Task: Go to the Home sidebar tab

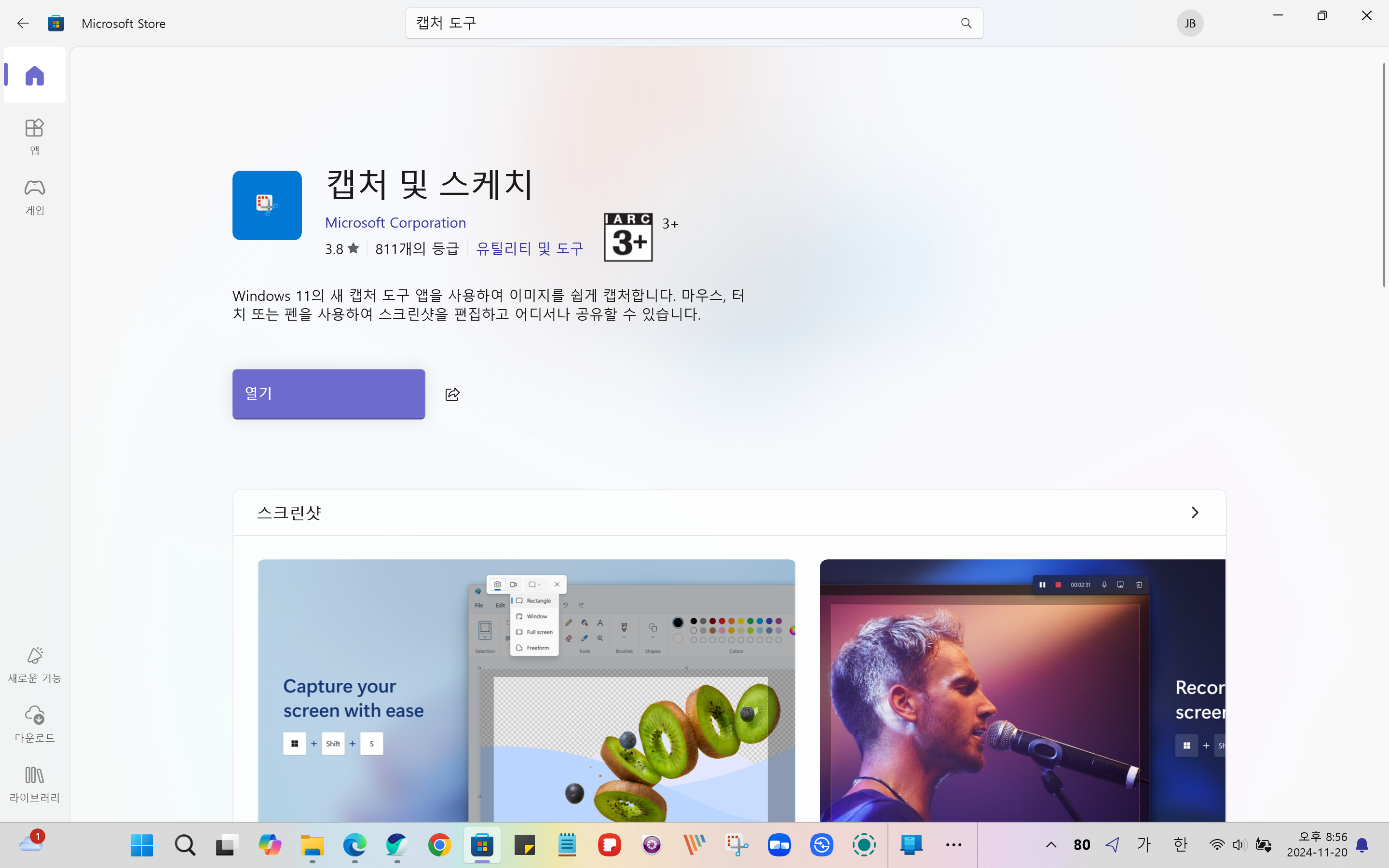Action: pyautogui.click(x=34, y=75)
